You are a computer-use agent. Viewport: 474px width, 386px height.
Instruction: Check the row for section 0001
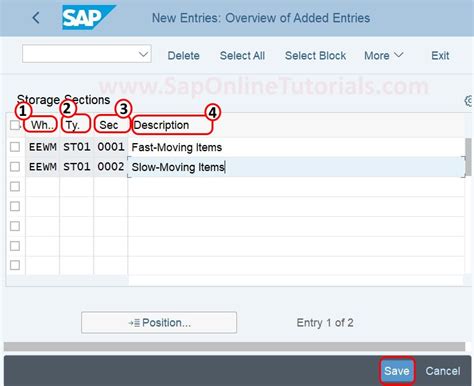tap(15, 147)
